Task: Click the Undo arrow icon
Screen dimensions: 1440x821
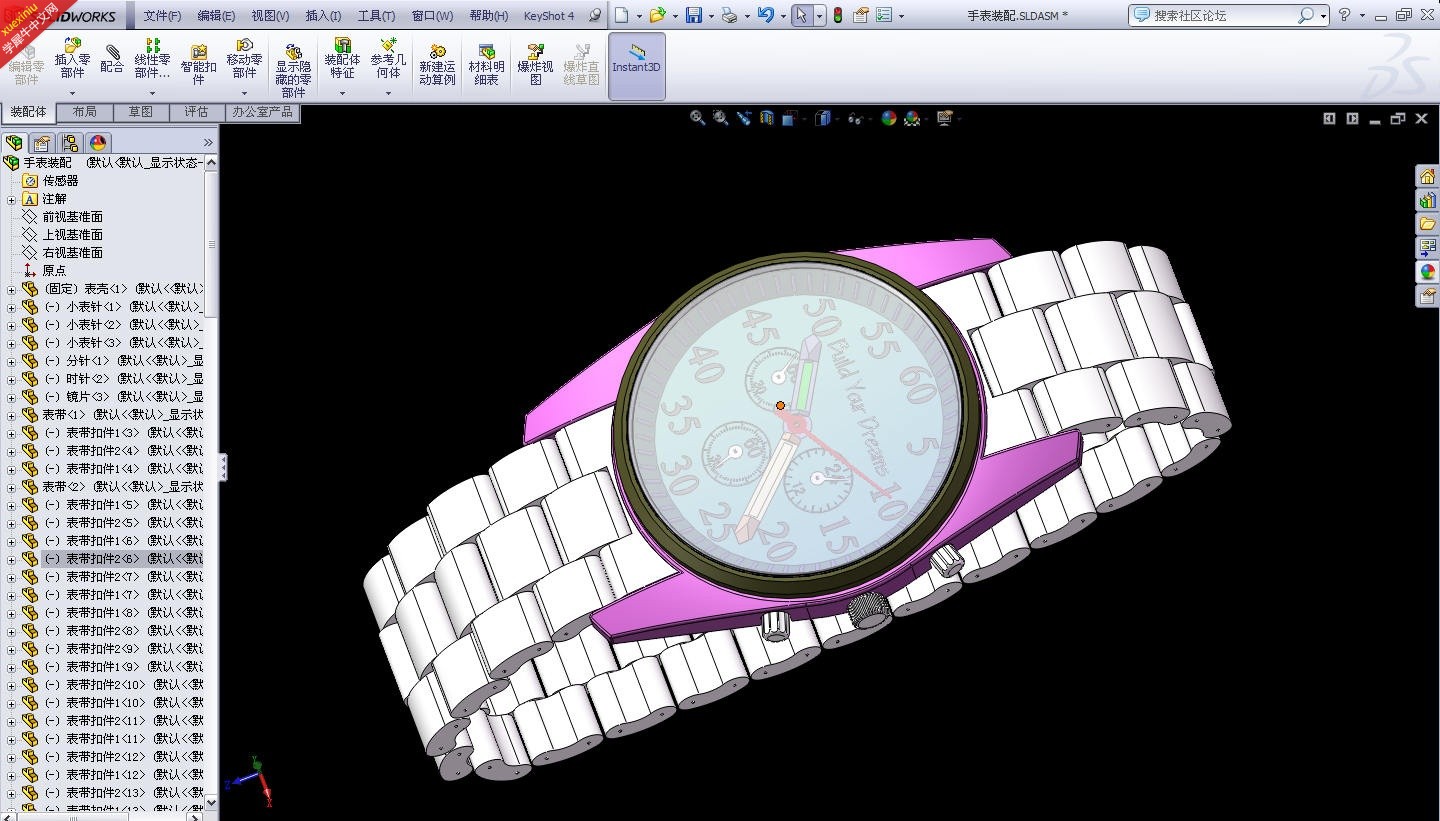Action: point(765,15)
